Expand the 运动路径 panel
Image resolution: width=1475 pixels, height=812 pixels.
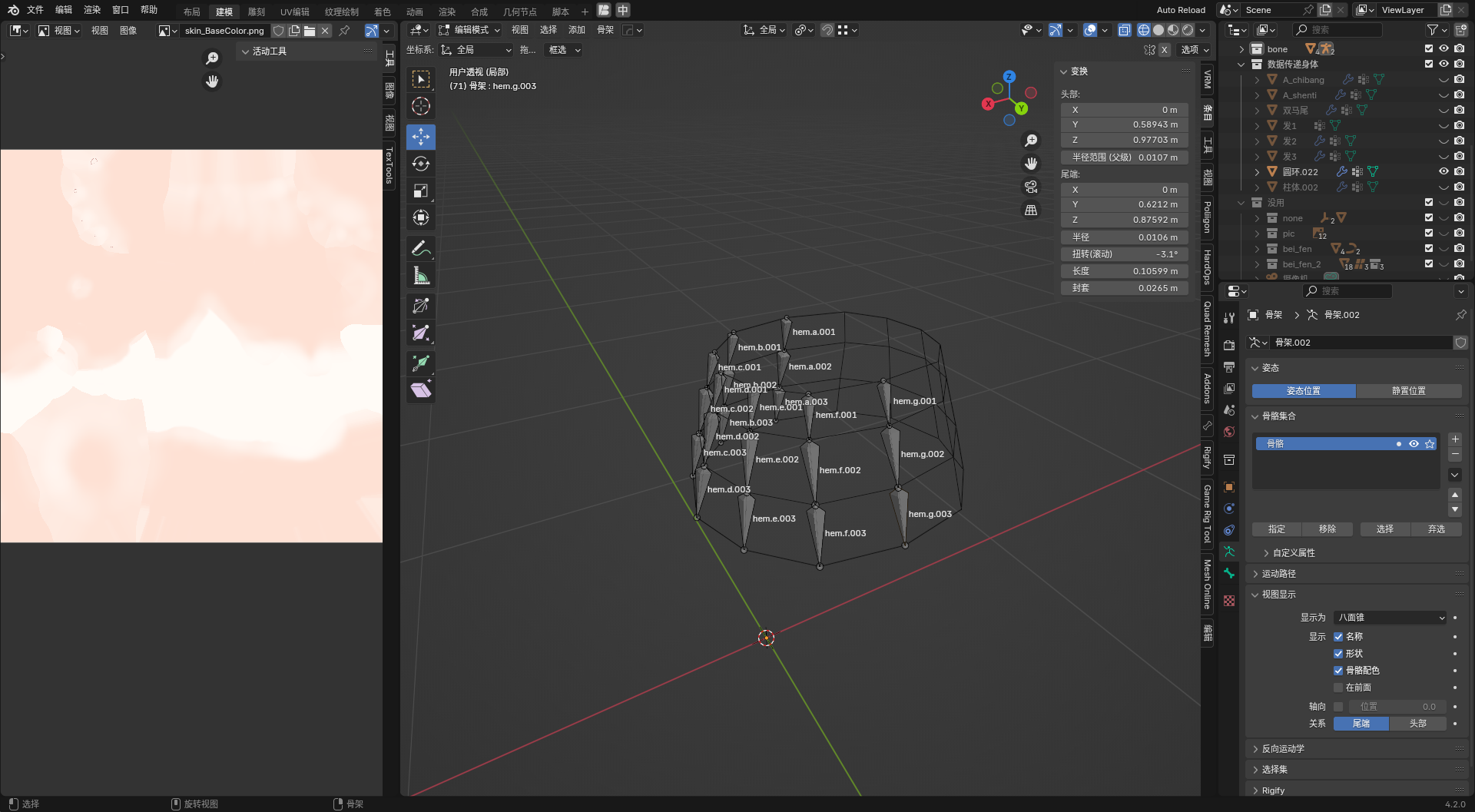point(1278,574)
